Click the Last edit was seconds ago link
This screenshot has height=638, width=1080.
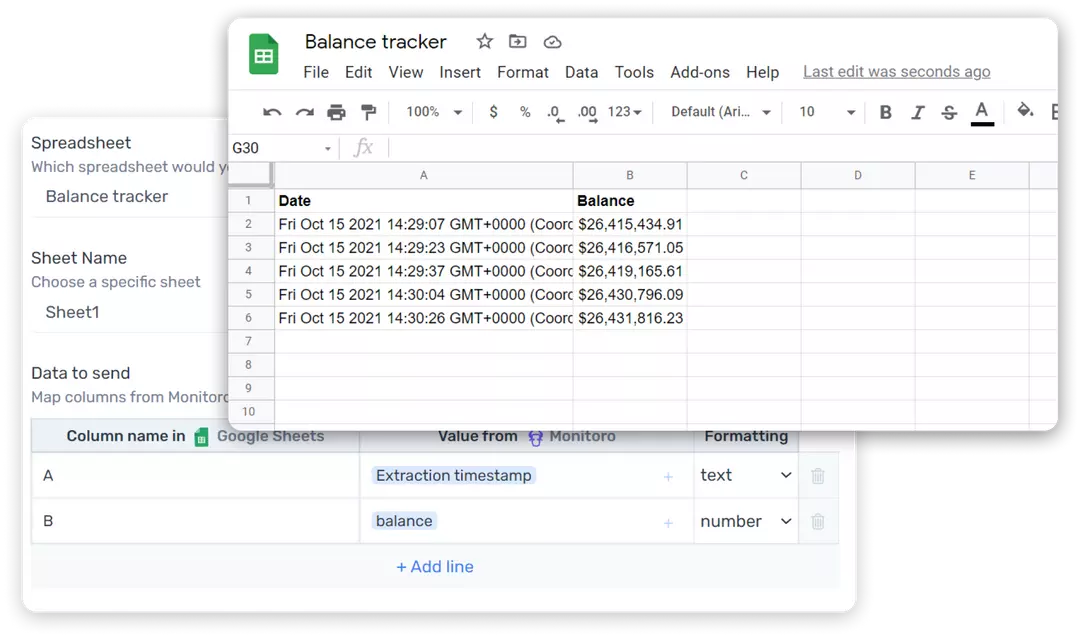click(x=896, y=72)
